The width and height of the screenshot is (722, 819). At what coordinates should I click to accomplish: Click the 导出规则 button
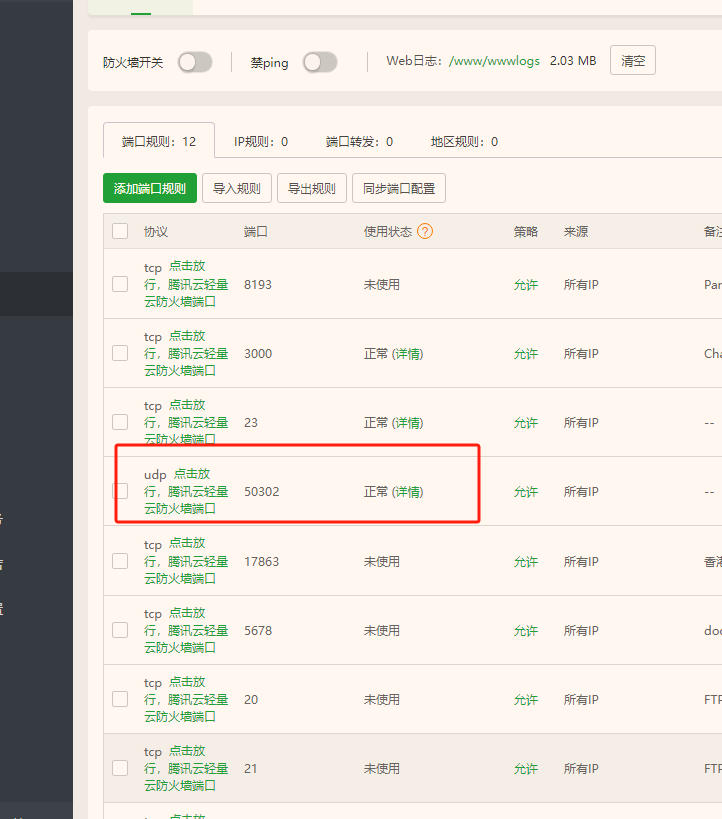point(312,188)
